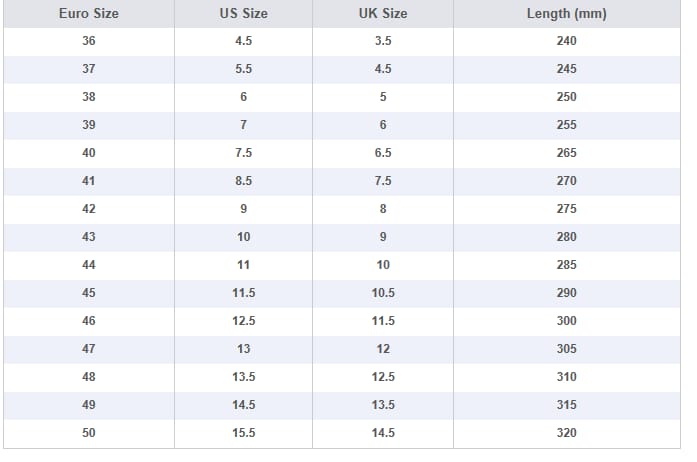Click the 320 length cell
Viewport: 697px width, 462px height.
(x=566, y=433)
